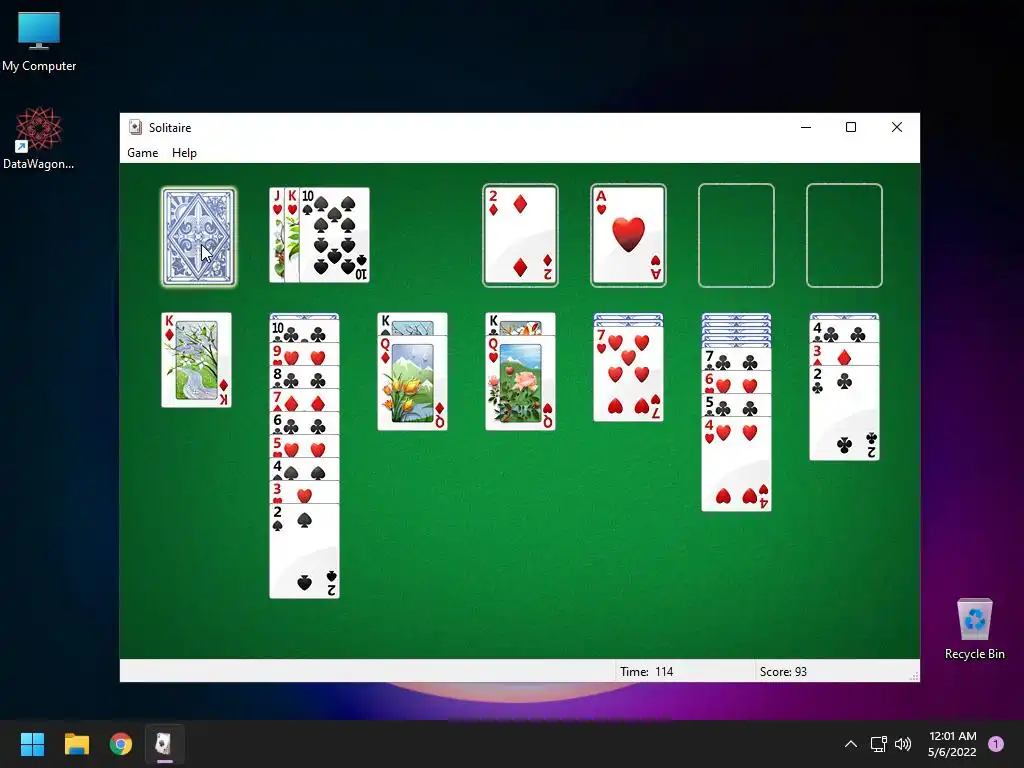Select the 7 of clubs in sixth column

[x=736, y=359]
